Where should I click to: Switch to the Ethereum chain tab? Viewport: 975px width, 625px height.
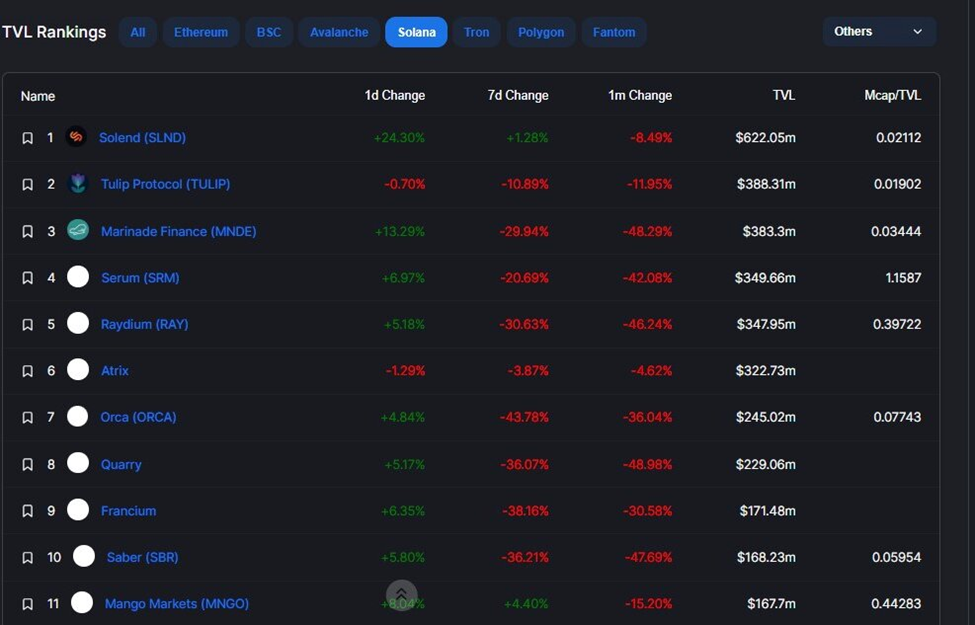(x=201, y=32)
